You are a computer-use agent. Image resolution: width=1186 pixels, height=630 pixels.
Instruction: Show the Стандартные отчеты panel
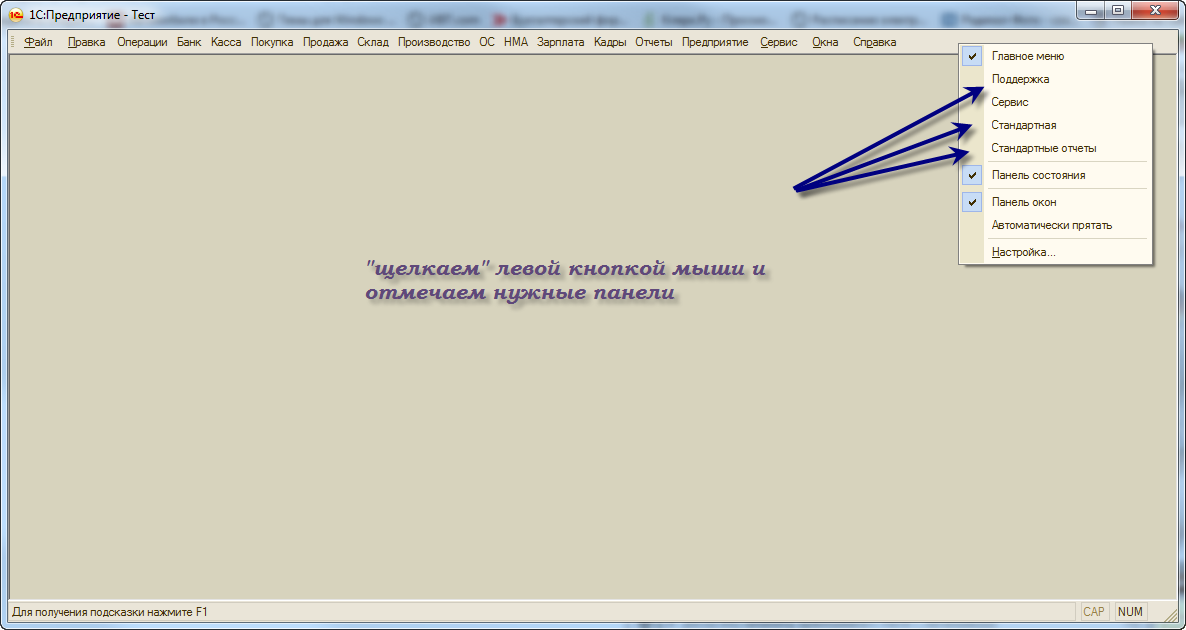click(1043, 148)
